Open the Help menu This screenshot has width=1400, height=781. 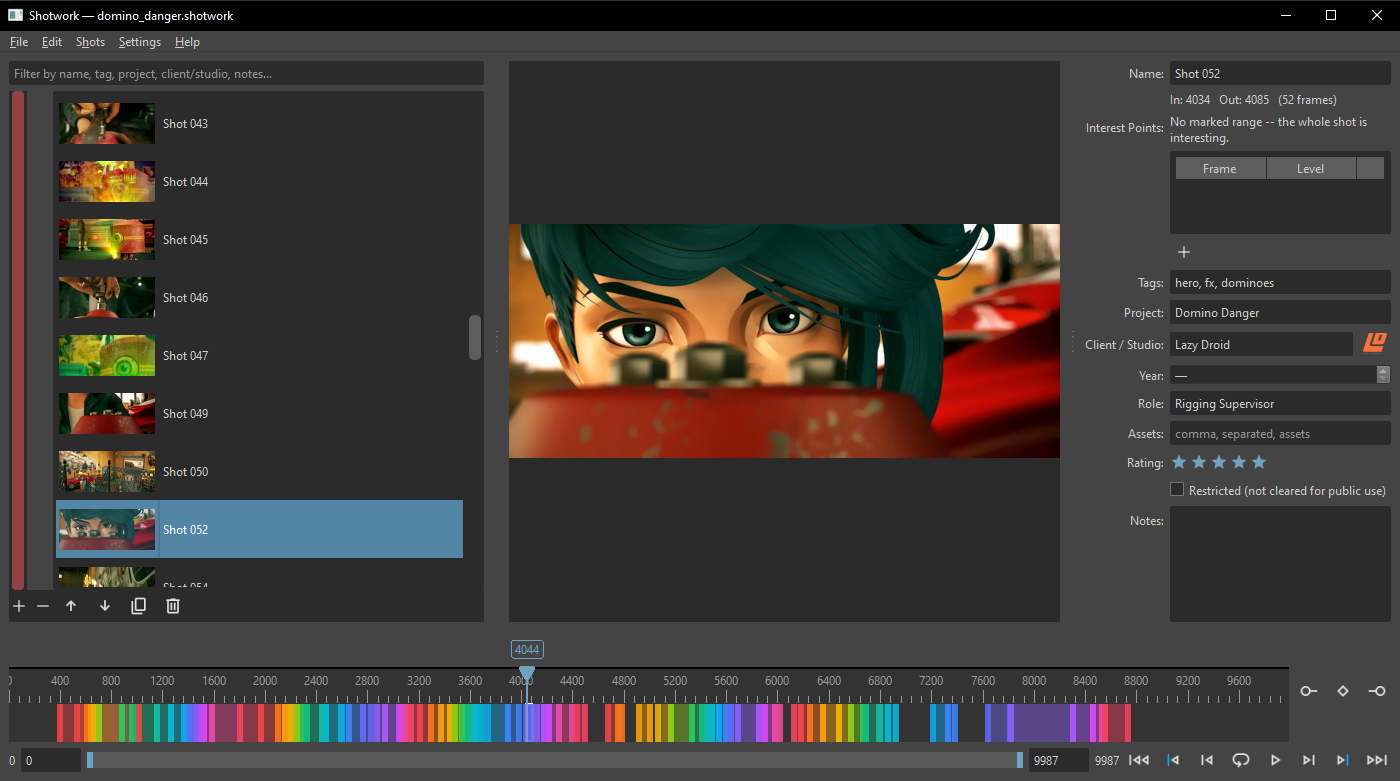187,42
